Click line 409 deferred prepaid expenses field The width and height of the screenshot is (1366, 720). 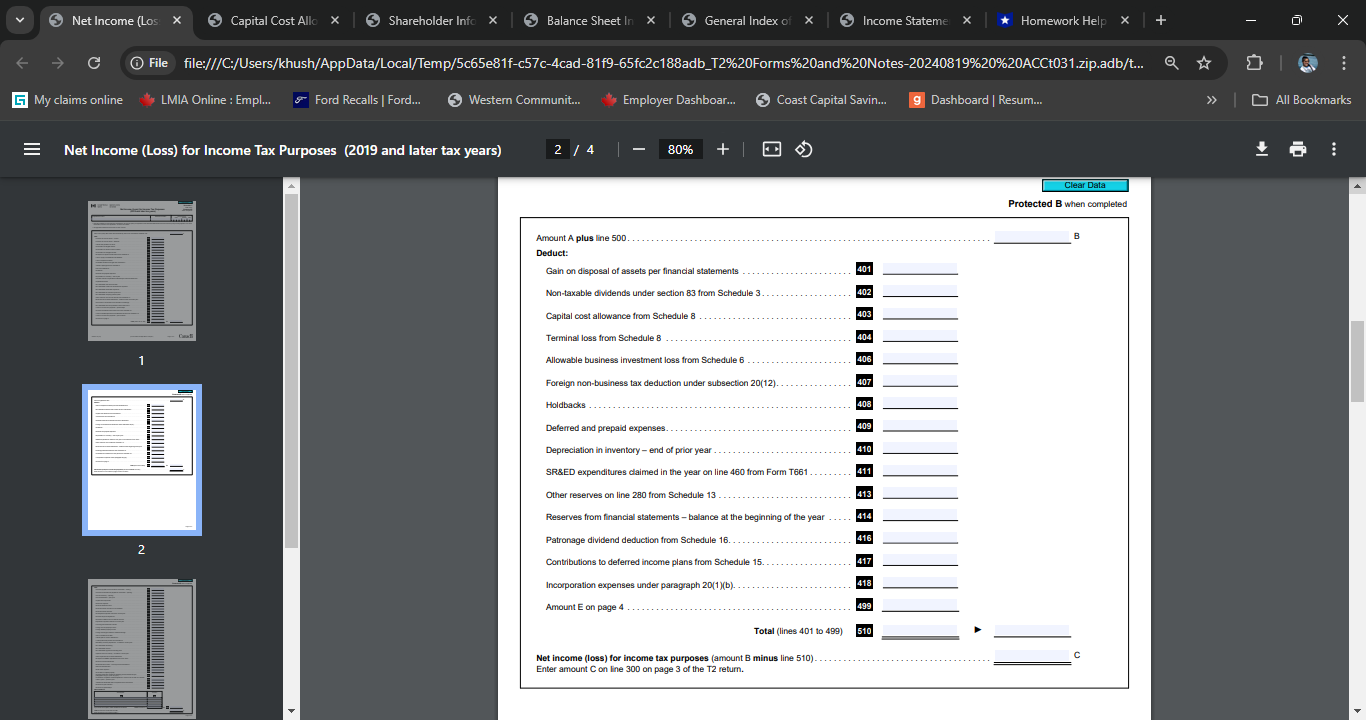tap(920, 426)
